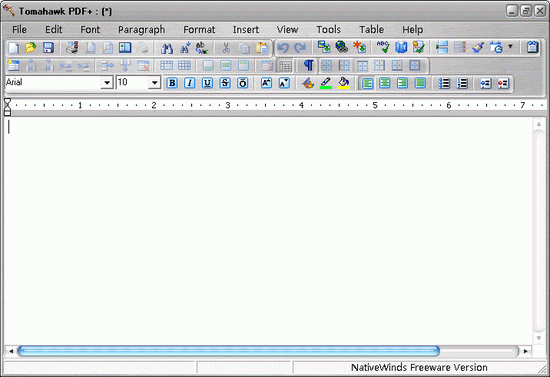550x377 pixels.
Task: Click the PDF export printer icon
Action: tap(72, 47)
